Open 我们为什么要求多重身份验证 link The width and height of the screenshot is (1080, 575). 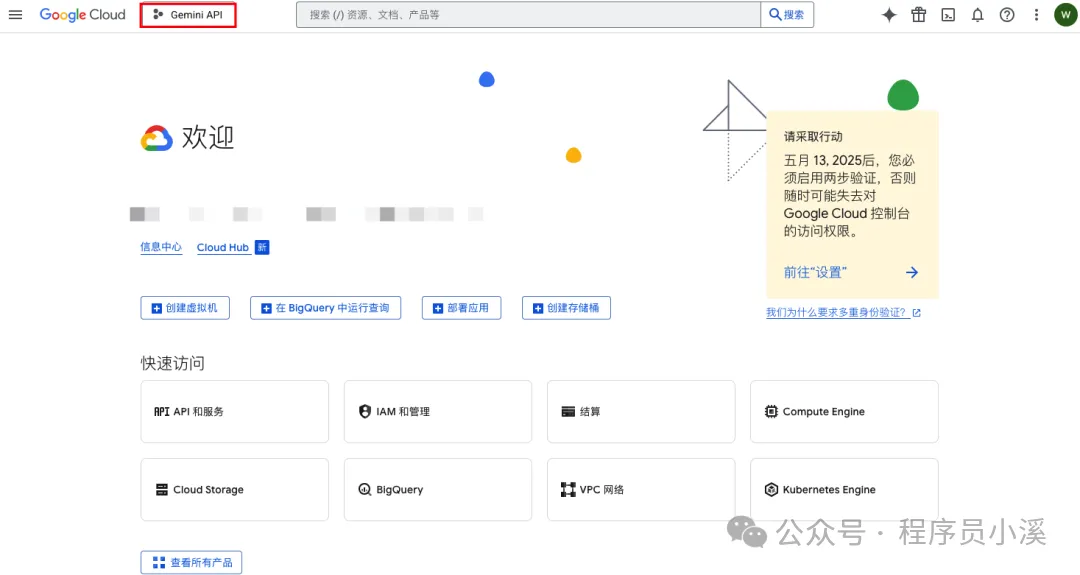click(x=836, y=313)
